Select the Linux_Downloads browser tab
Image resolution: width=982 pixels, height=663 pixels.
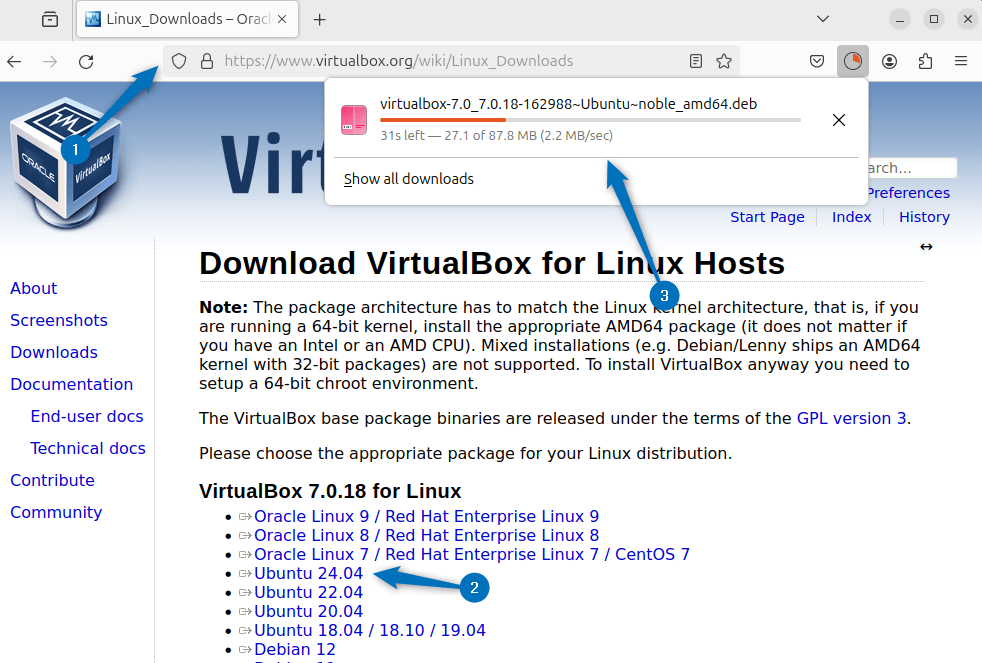pyautogui.click(x=175, y=19)
